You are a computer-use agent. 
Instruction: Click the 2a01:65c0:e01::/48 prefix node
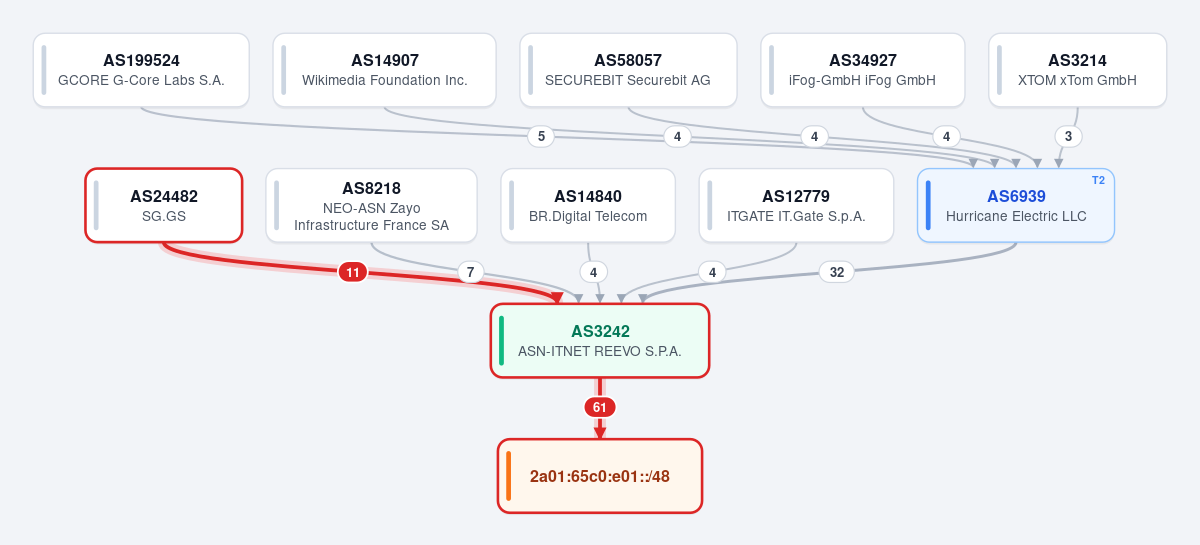tap(600, 476)
